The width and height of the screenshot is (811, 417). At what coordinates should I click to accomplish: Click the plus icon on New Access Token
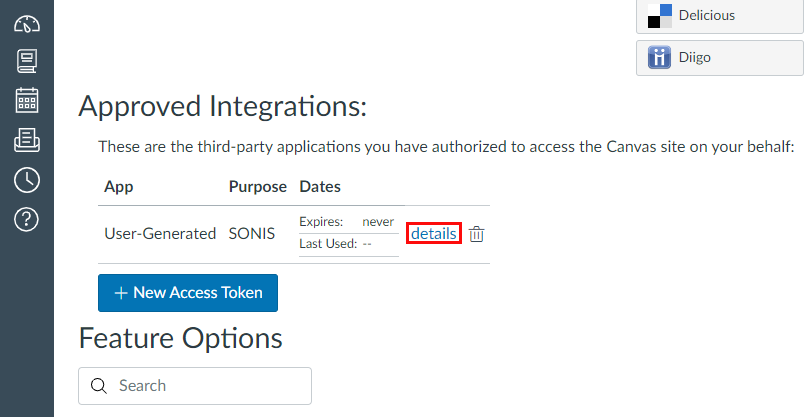[120, 293]
